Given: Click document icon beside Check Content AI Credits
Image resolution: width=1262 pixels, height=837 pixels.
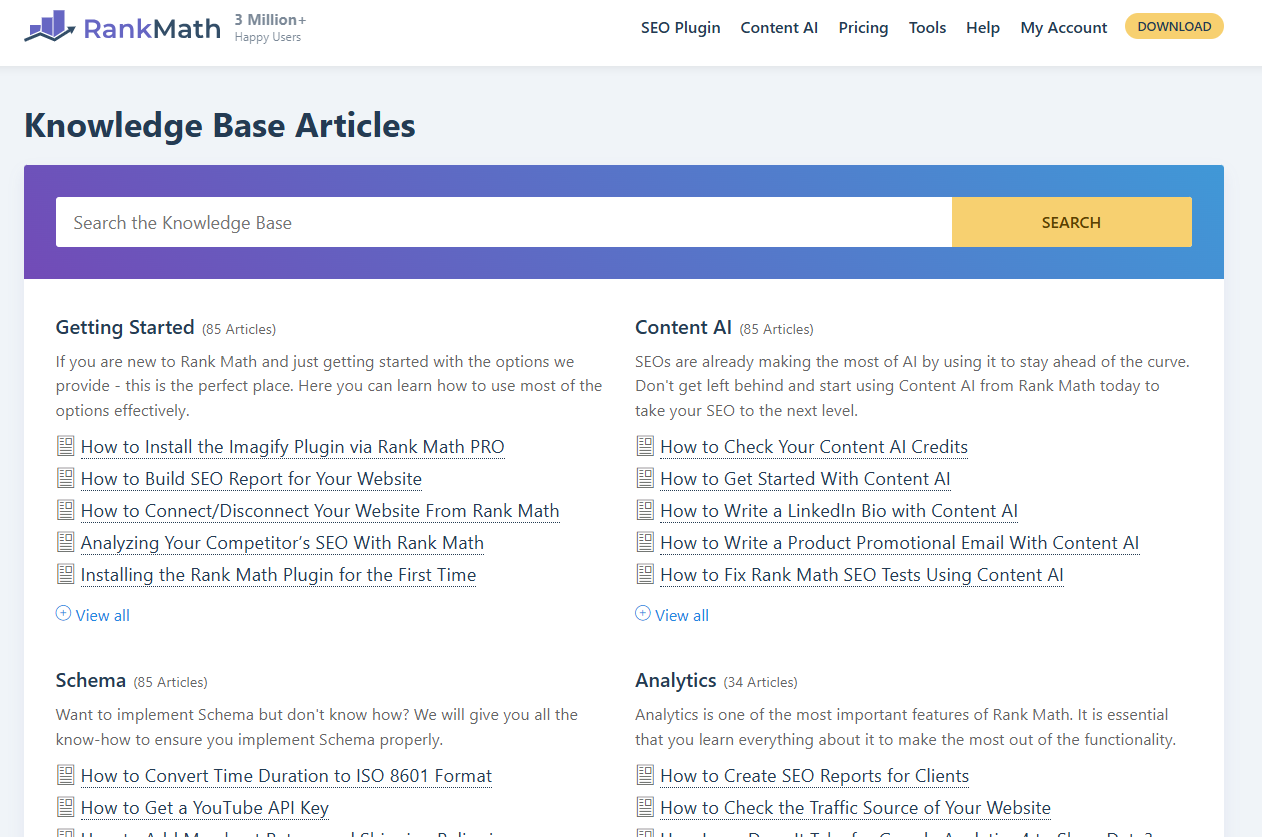Looking at the screenshot, I should click(645, 446).
